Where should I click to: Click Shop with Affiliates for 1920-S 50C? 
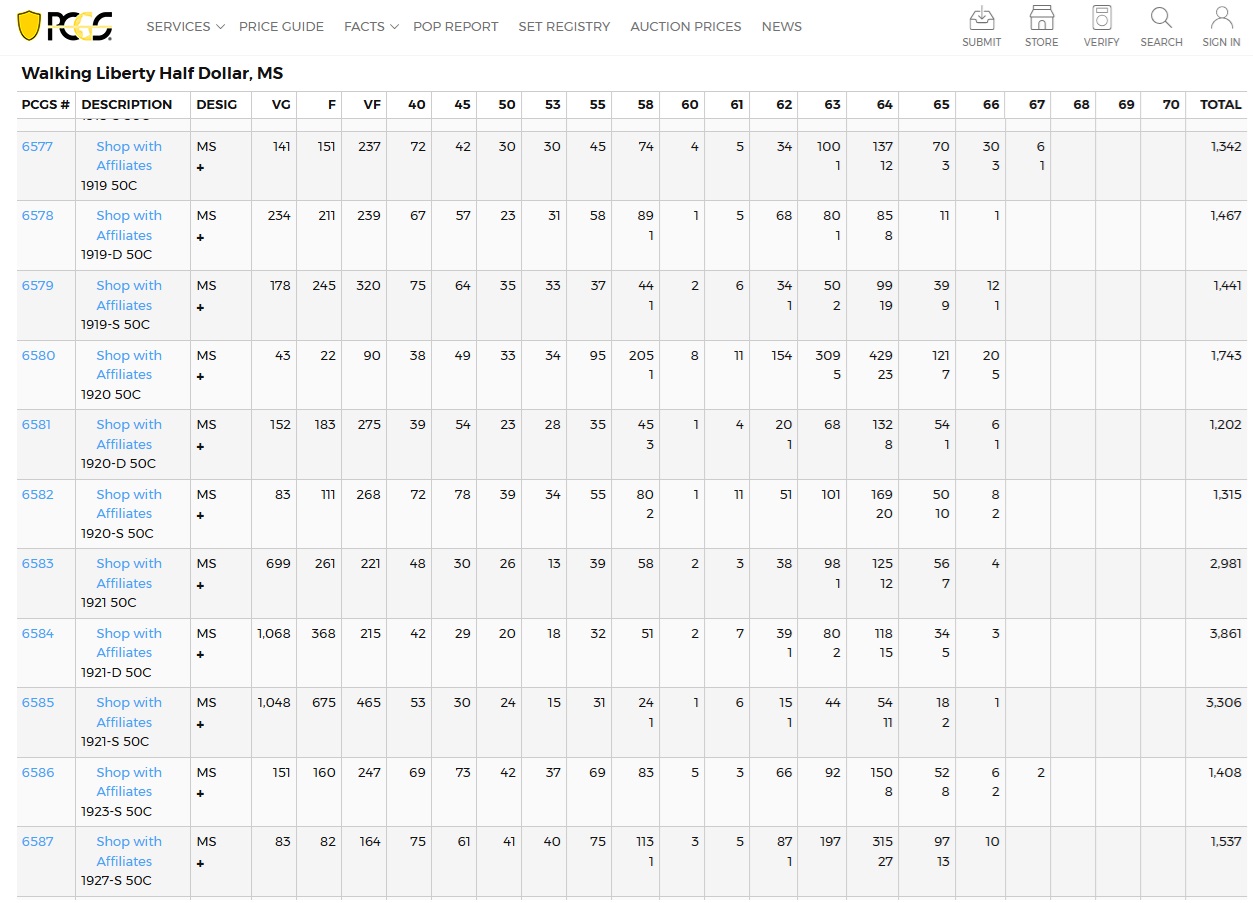128,504
